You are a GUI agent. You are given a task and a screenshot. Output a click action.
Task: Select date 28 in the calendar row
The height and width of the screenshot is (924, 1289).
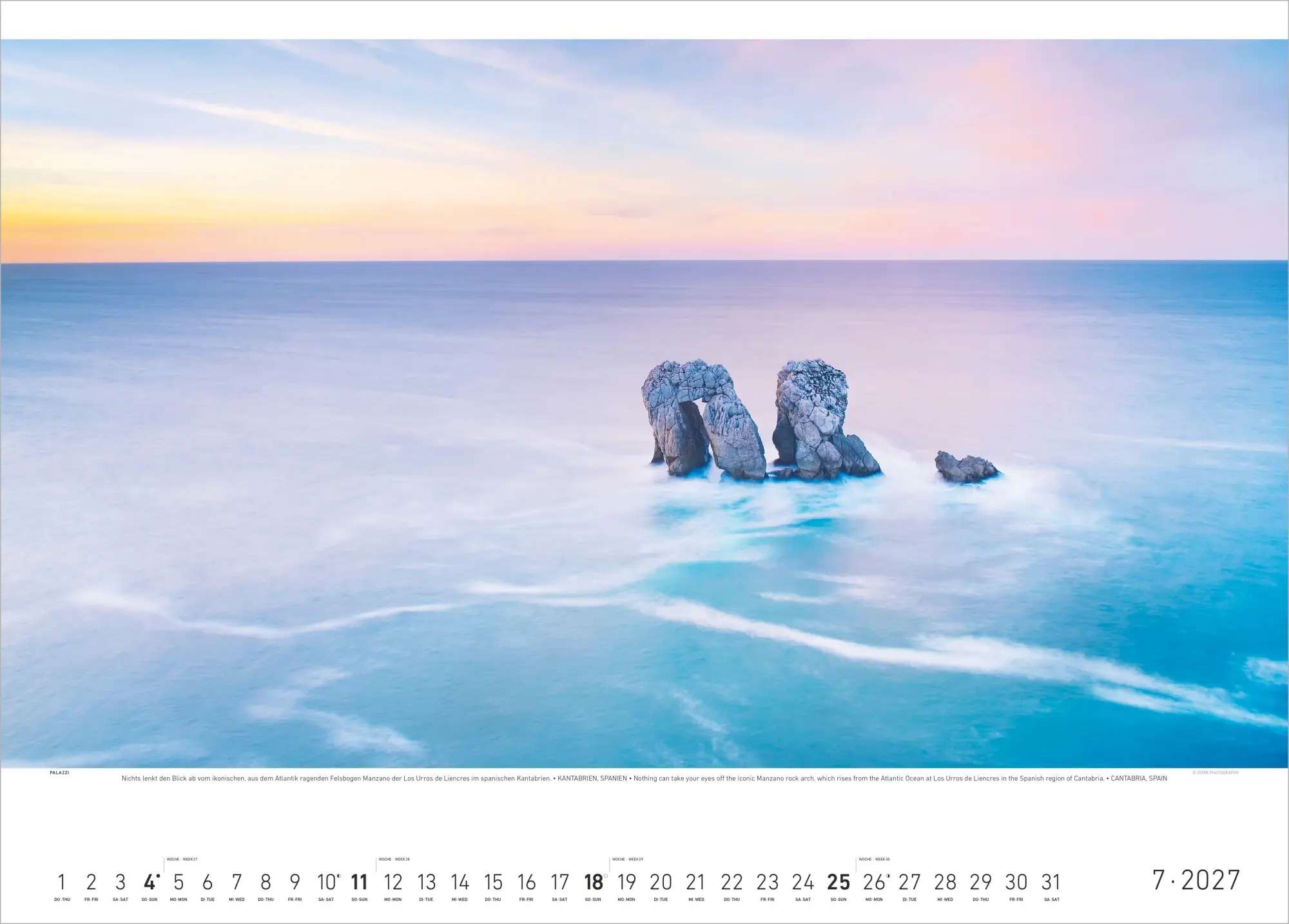945,881
